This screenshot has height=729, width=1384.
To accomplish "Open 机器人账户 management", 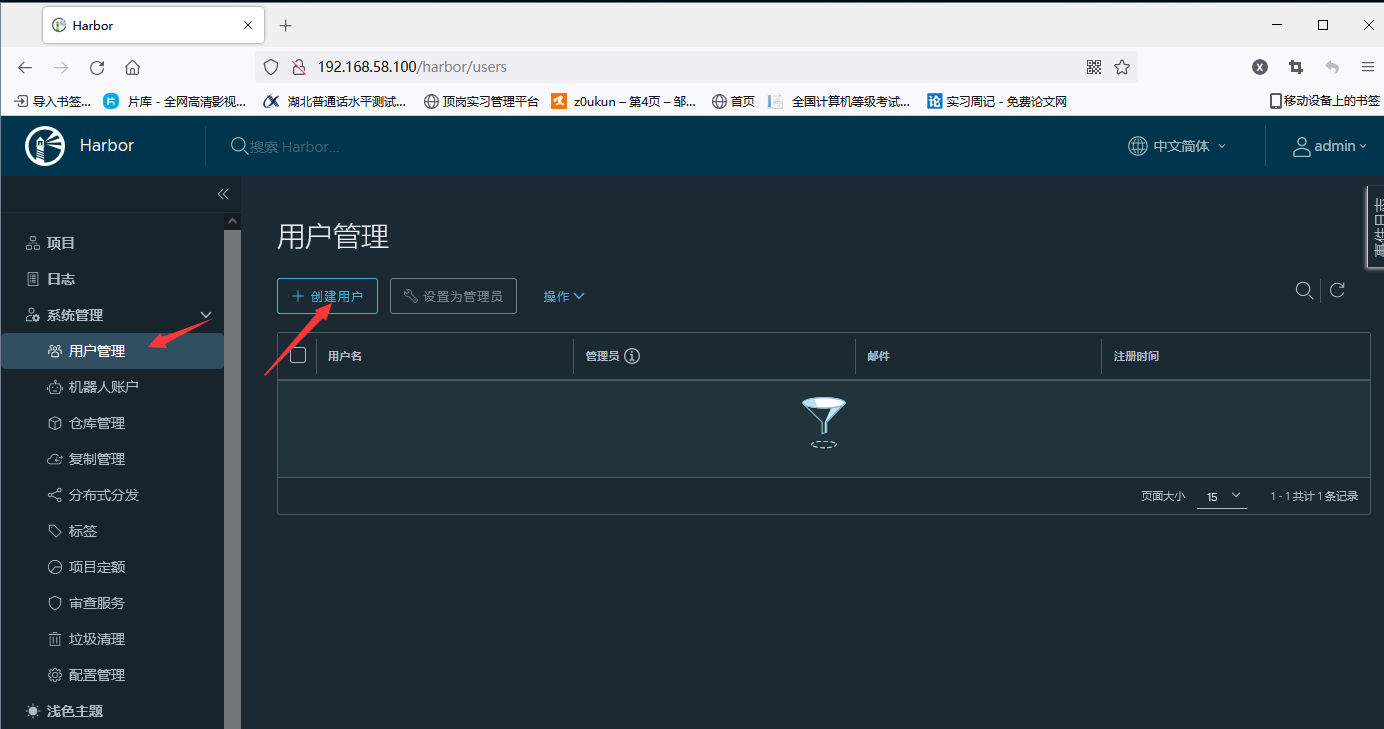I will click(95, 386).
